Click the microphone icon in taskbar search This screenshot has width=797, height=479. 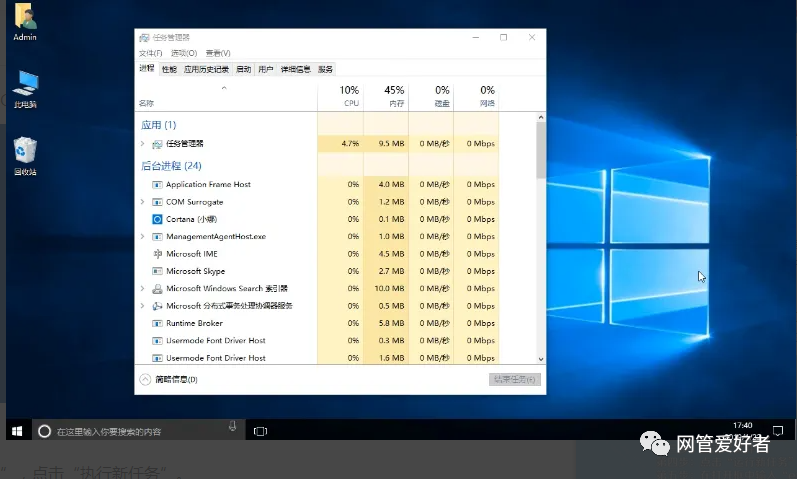(232, 426)
